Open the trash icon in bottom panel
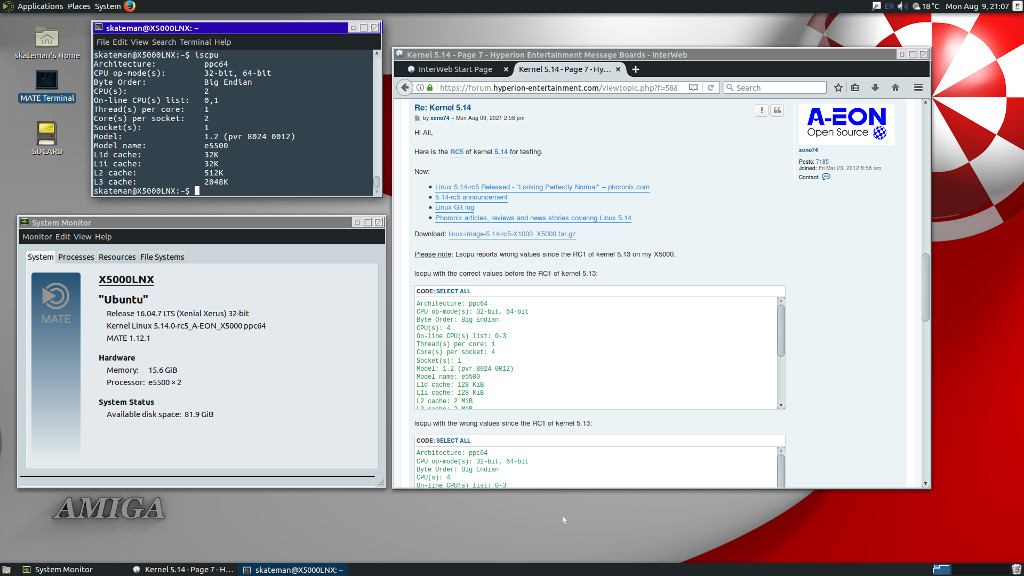The width and height of the screenshot is (1024, 576). (1016, 569)
